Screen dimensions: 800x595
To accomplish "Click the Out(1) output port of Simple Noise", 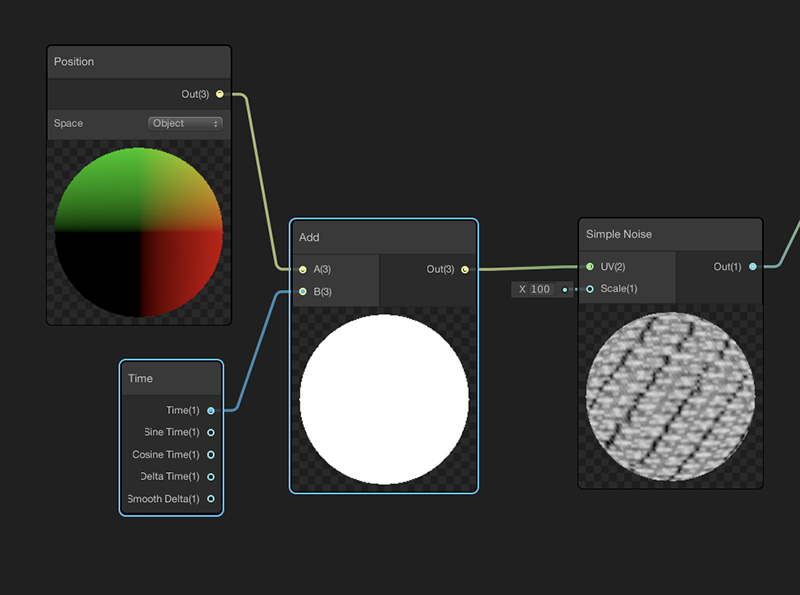I will click(753, 266).
